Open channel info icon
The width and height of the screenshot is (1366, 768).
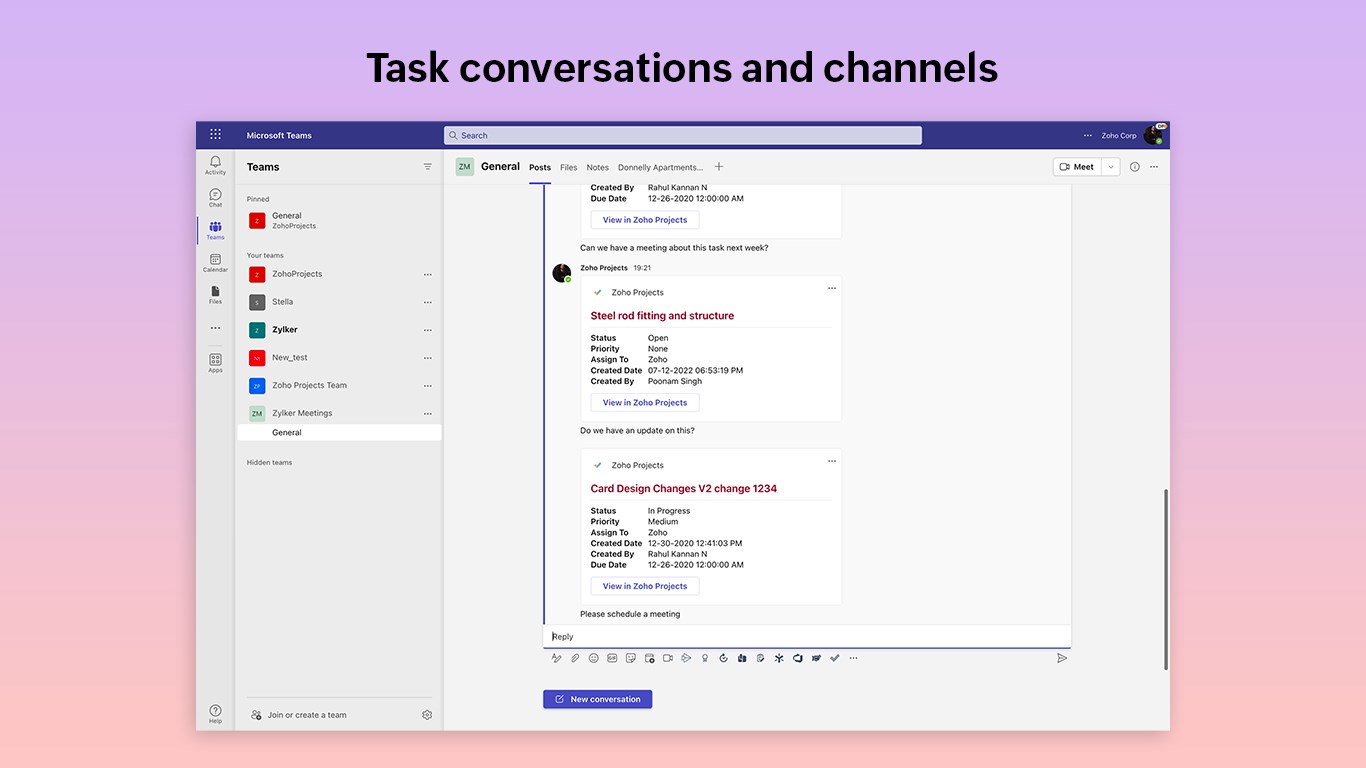(x=1134, y=167)
